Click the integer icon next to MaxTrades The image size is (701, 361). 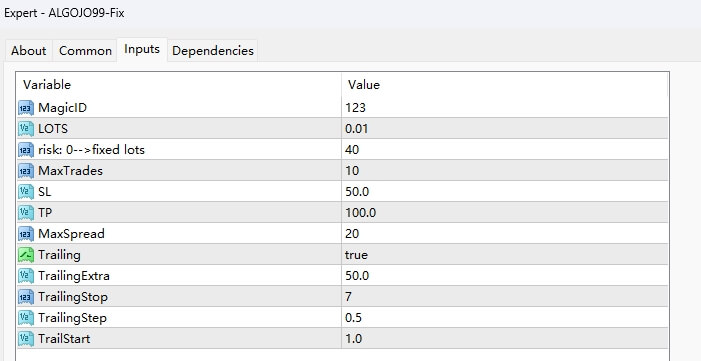click(x=26, y=171)
